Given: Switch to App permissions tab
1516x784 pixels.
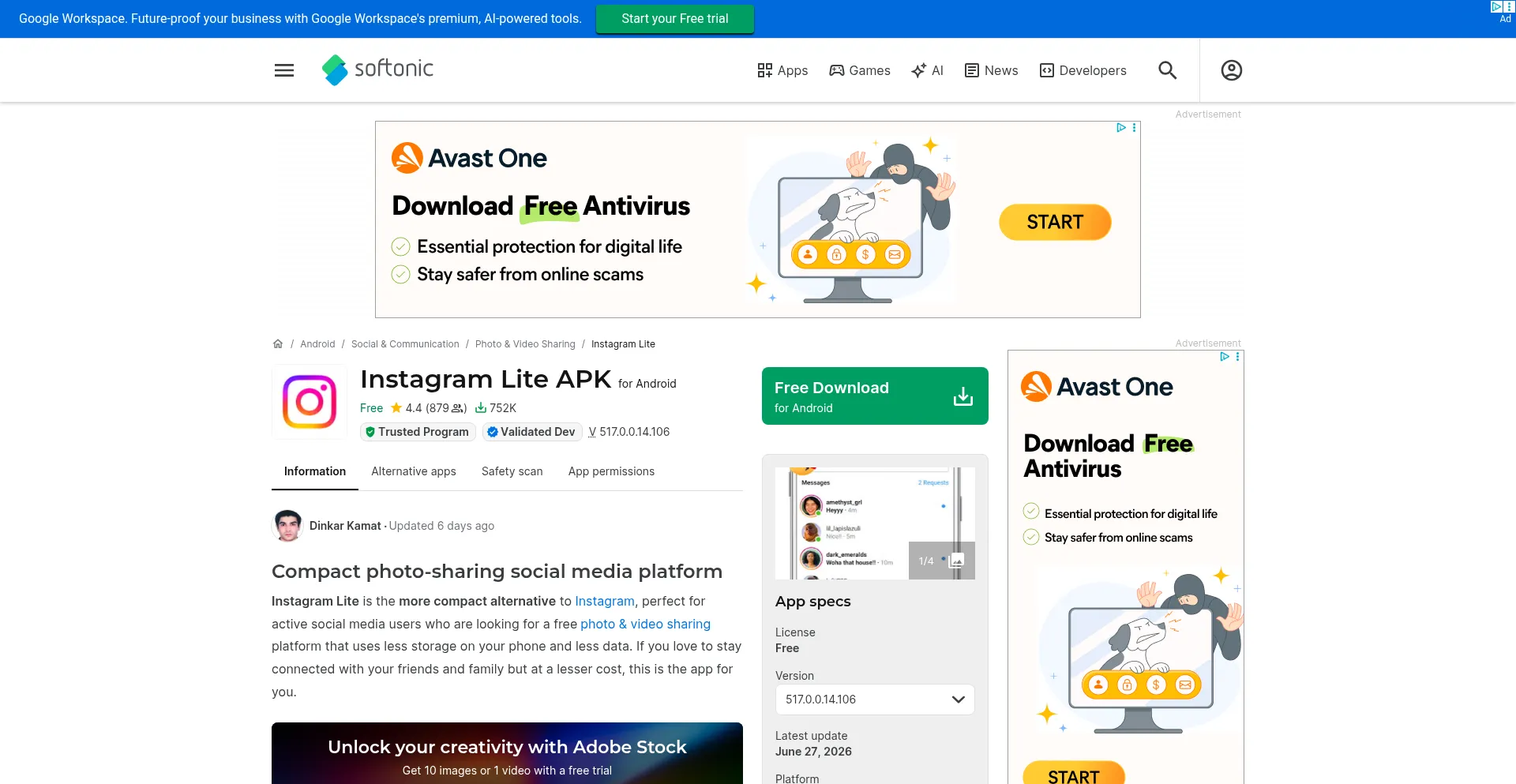Looking at the screenshot, I should click(x=611, y=471).
